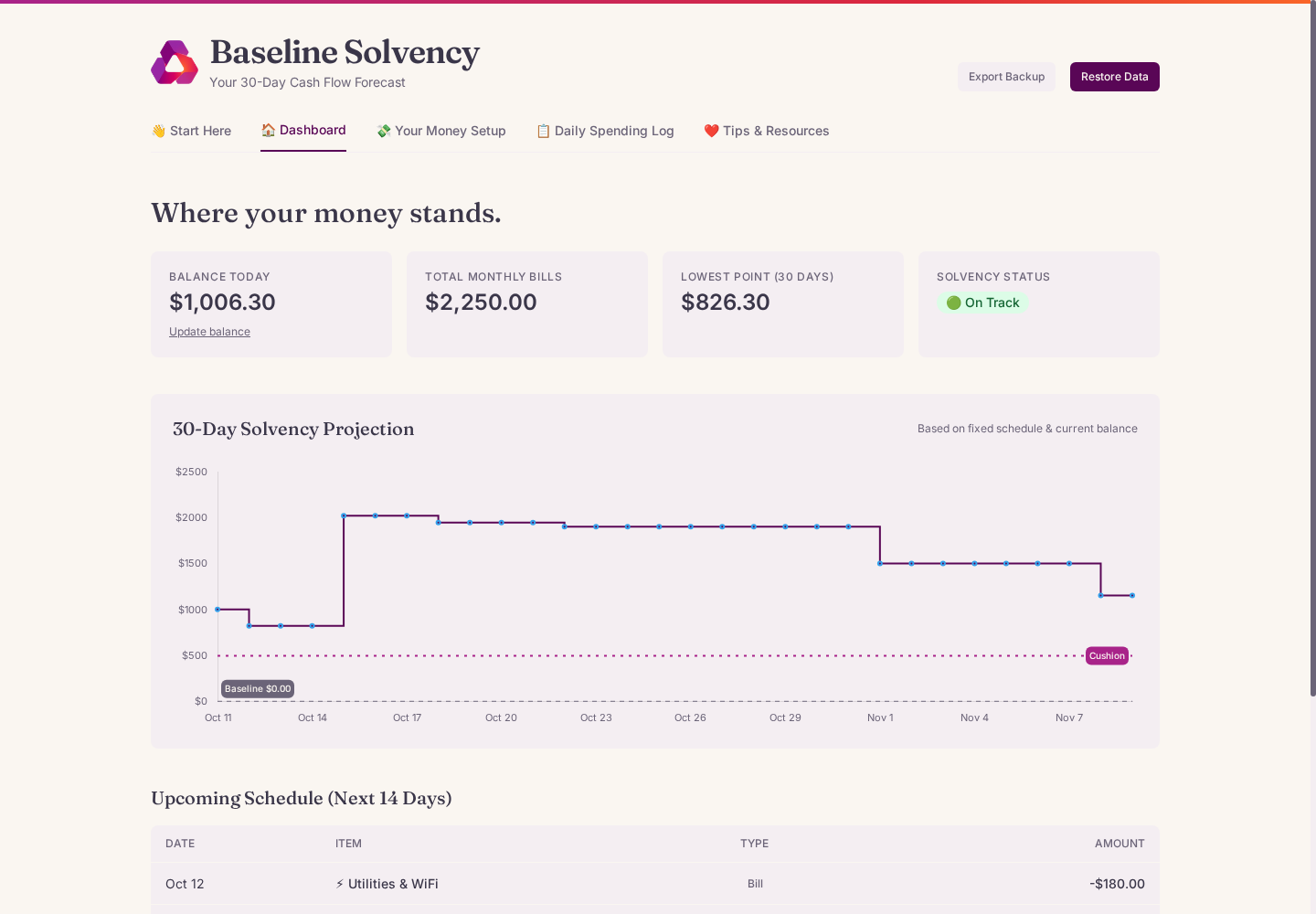Click the Upcoming Schedule (Next 14 Days) heading
The width and height of the screenshot is (1316, 914).
[x=302, y=798]
